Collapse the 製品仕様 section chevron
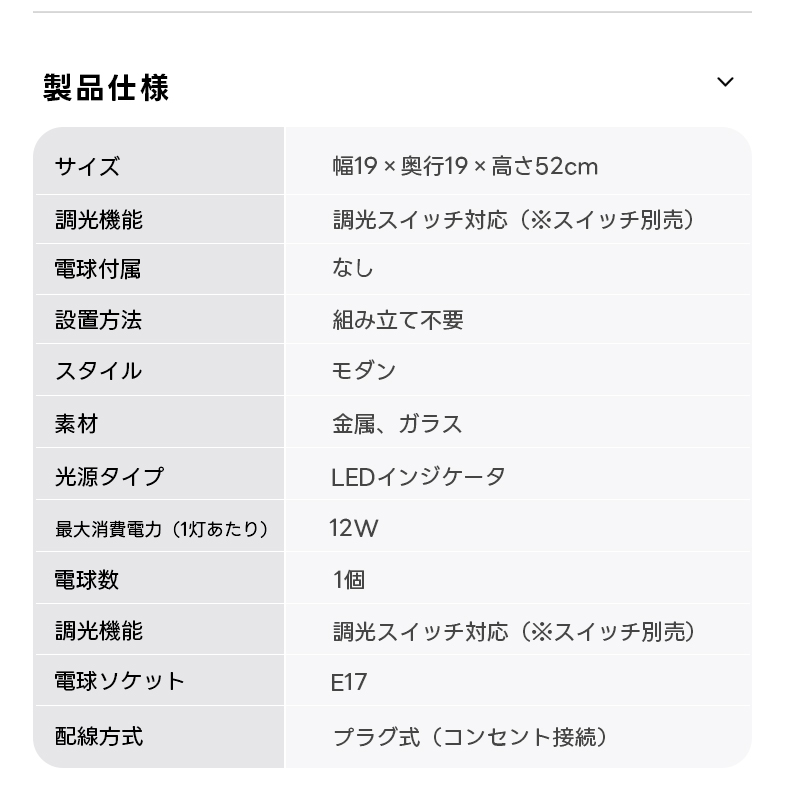The width and height of the screenshot is (790, 792). coord(726,82)
